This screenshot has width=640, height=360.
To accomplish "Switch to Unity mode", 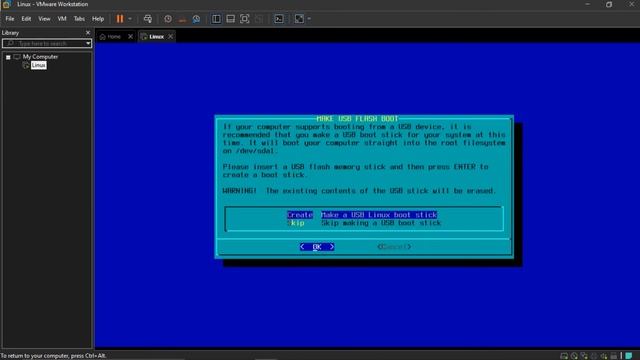I will (x=259, y=19).
